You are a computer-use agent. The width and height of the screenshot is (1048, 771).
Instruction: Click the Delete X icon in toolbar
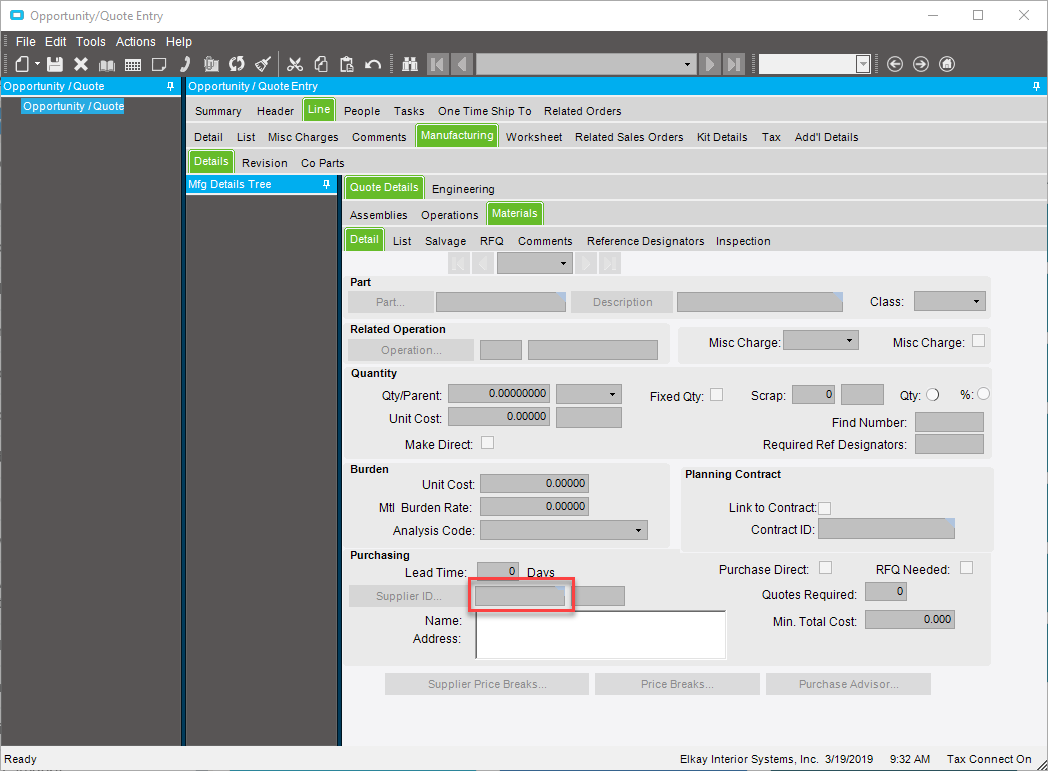click(x=81, y=64)
